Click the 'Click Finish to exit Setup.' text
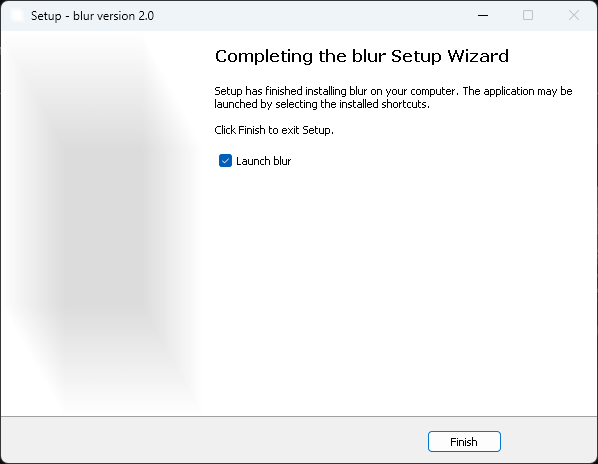Screen dimensions: 598x464 274,130
